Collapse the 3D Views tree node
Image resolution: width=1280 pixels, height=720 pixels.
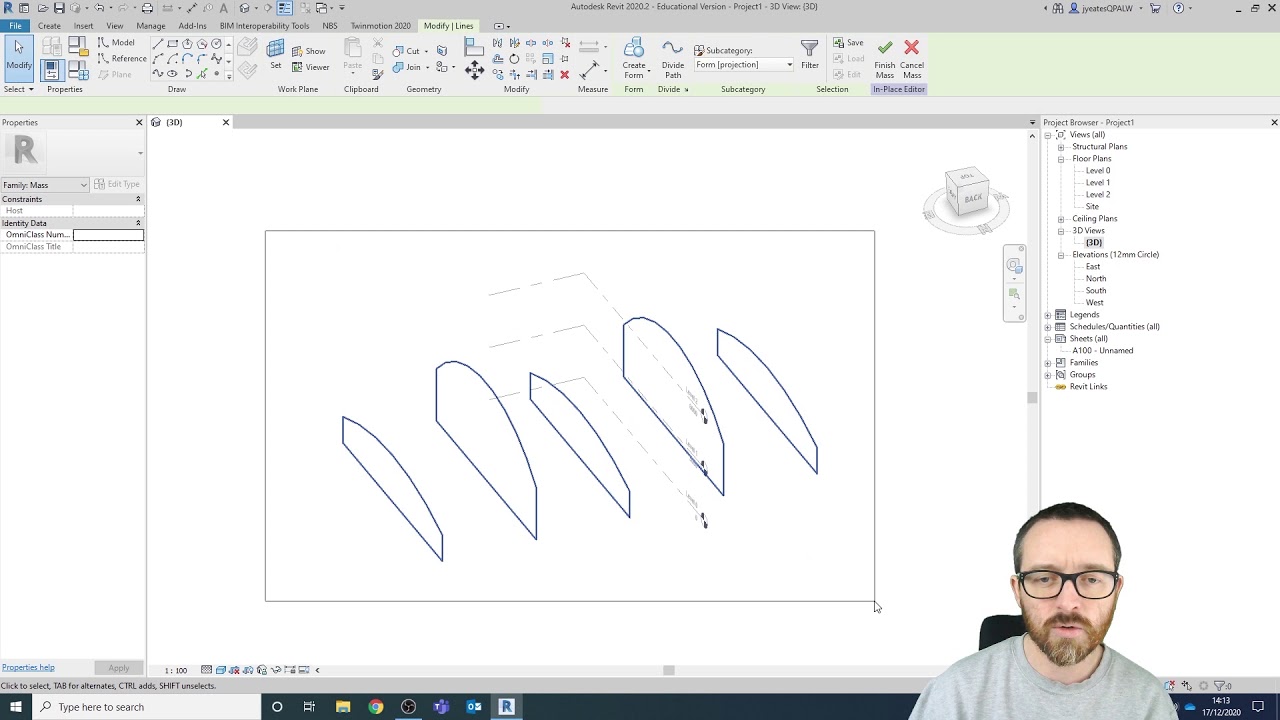coord(1061,231)
